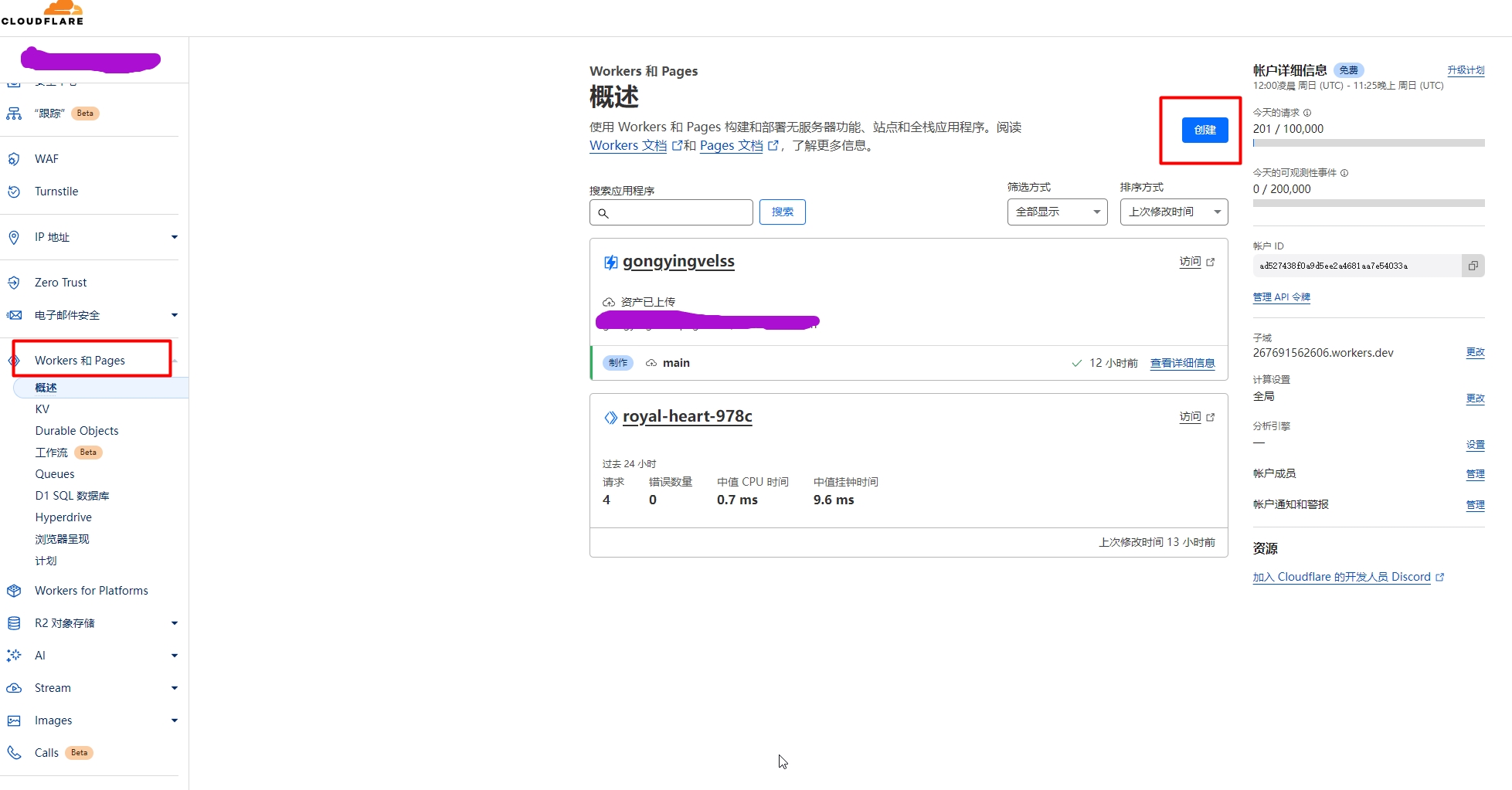Open Durable Objects in the sidebar
This screenshot has height=790, width=1512.
[x=76, y=431]
